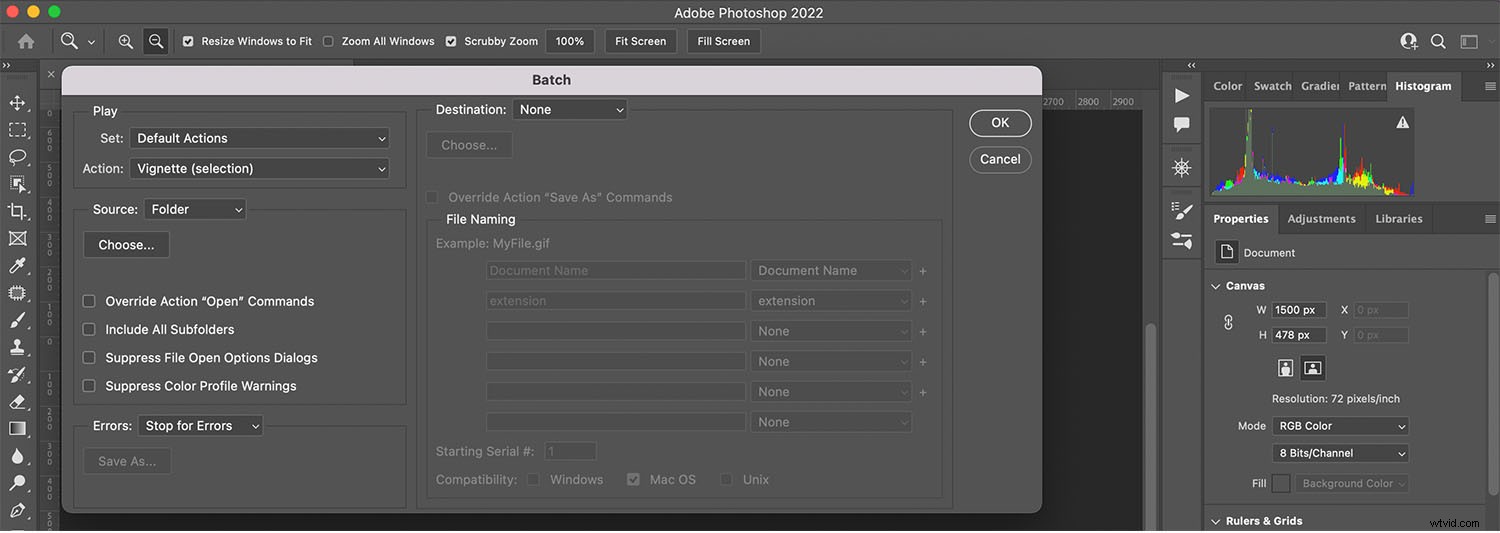Select the Crop tool
Viewport: 1500px width, 533px height.
pyautogui.click(x=17, y=211)
